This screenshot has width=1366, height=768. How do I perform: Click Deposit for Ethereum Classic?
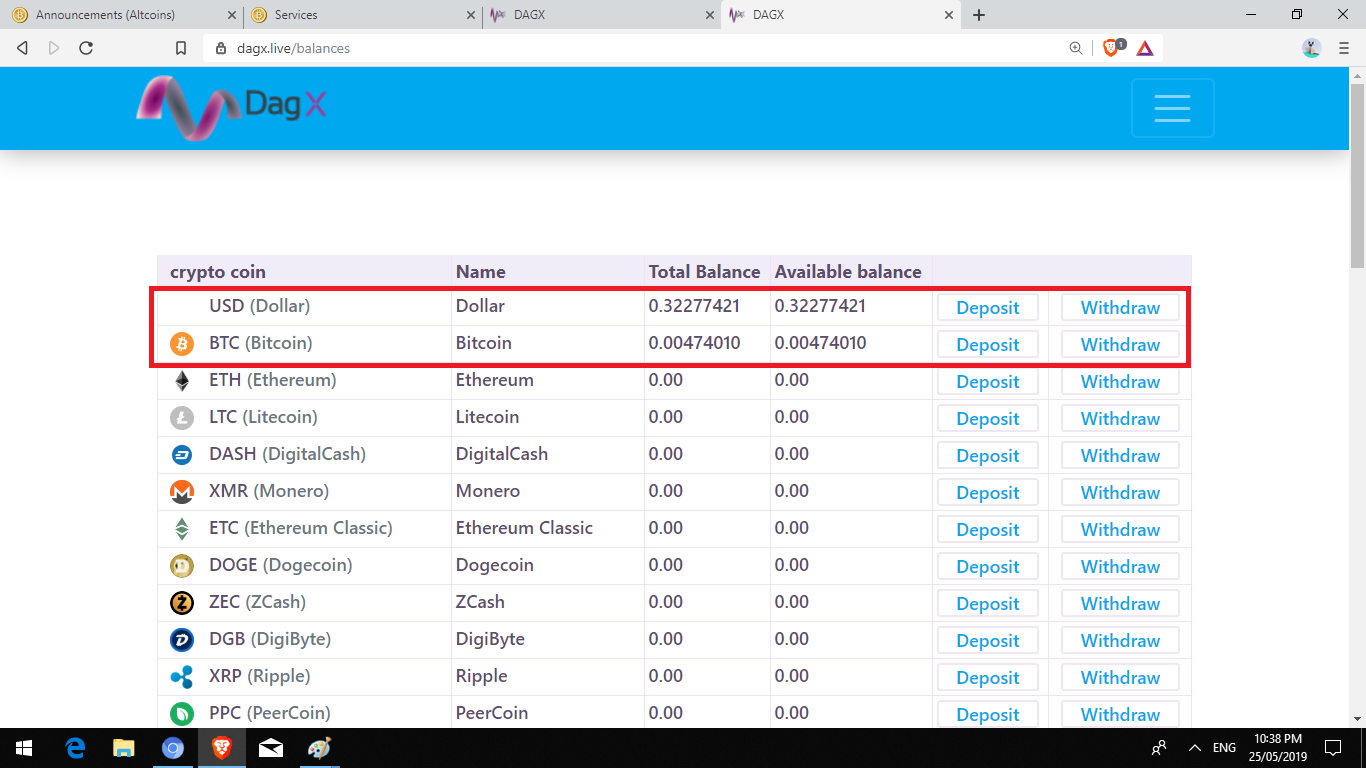tap(988, 529)
